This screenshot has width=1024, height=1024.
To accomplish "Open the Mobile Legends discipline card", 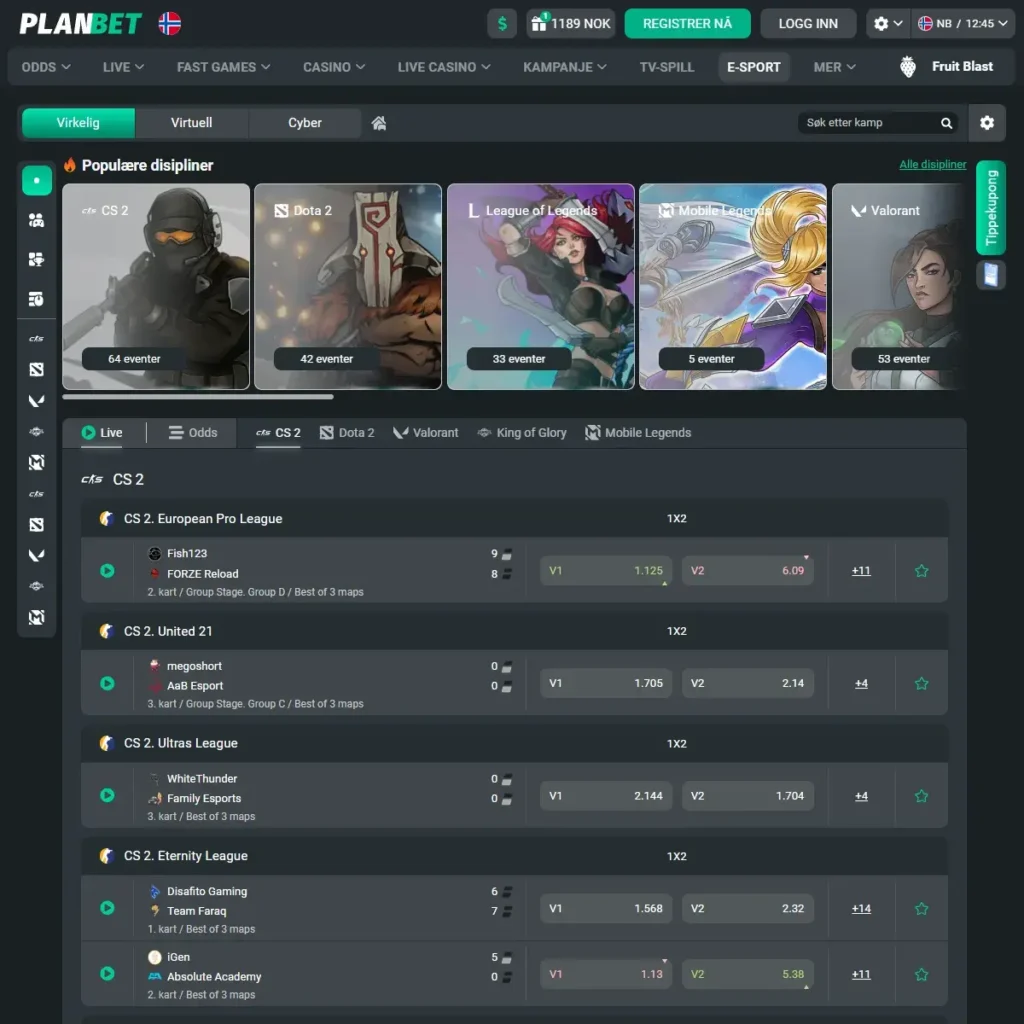I will pyautogui.click(x=733, y=287).
